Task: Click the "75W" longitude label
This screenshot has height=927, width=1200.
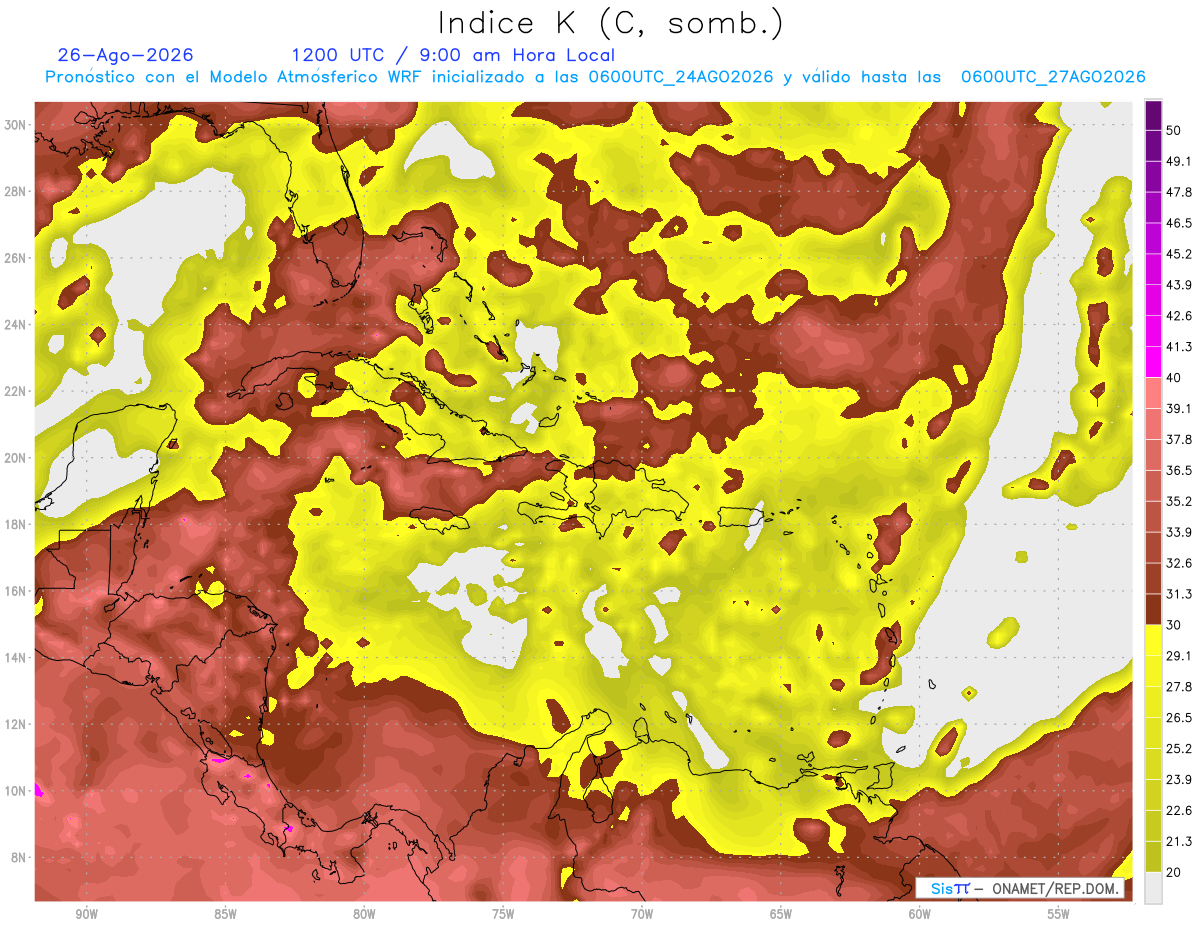Action: coord(503,914)
